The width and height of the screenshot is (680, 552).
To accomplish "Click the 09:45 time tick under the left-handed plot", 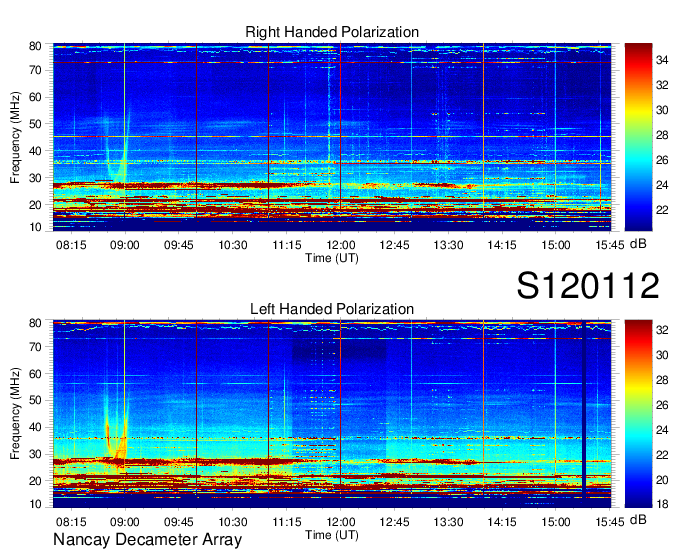I will pyautogui.click(x=179, y=522).
